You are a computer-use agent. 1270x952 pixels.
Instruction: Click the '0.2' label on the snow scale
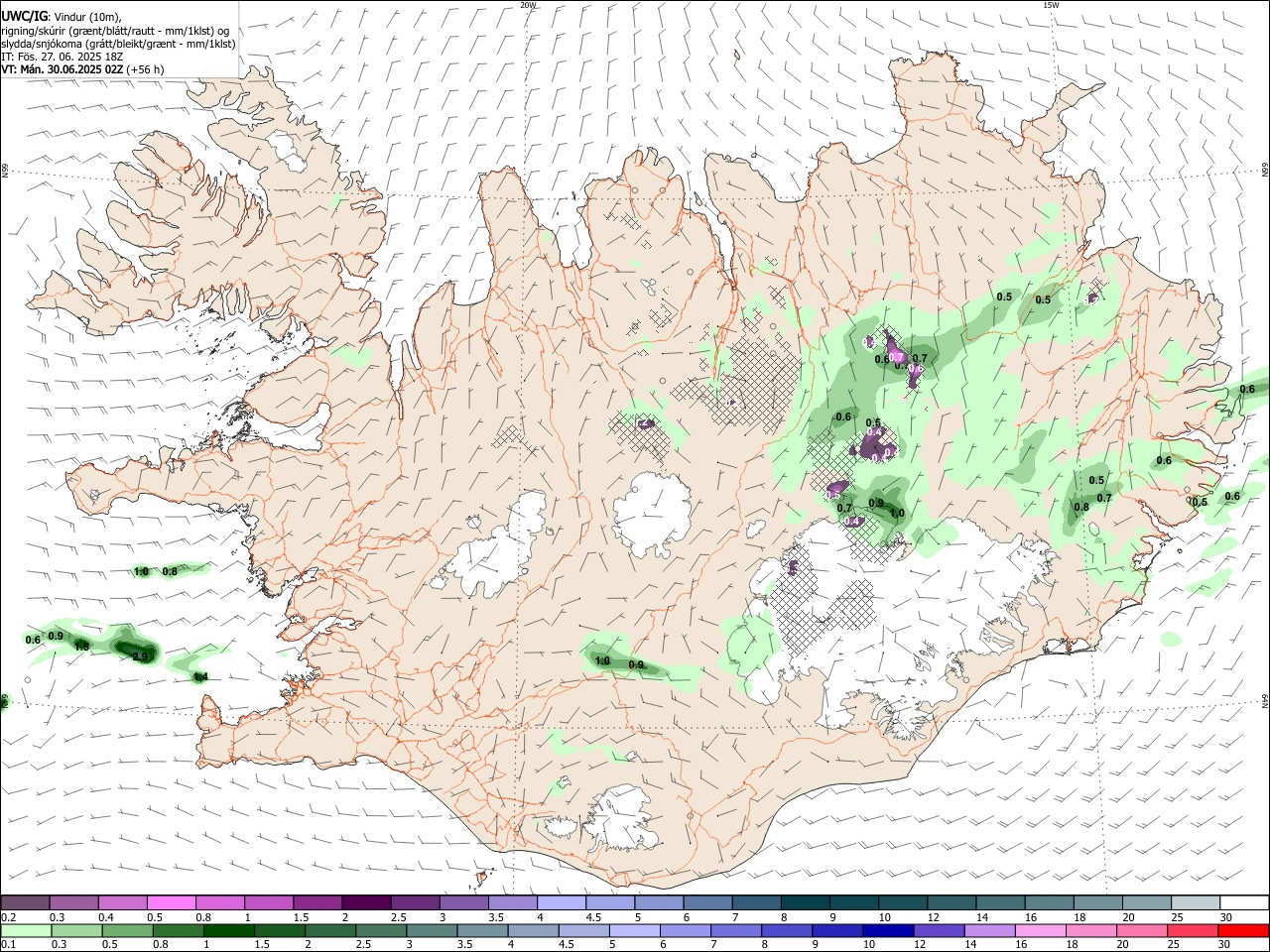(x=9, y=917)
